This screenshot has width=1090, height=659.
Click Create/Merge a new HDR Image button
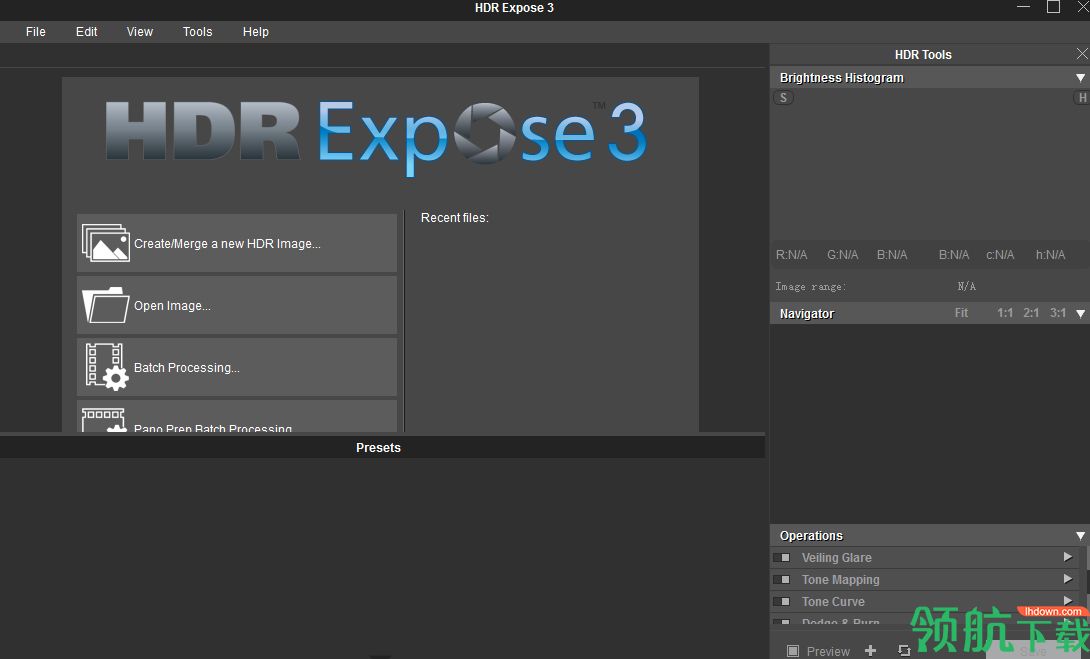pos(237,243)
